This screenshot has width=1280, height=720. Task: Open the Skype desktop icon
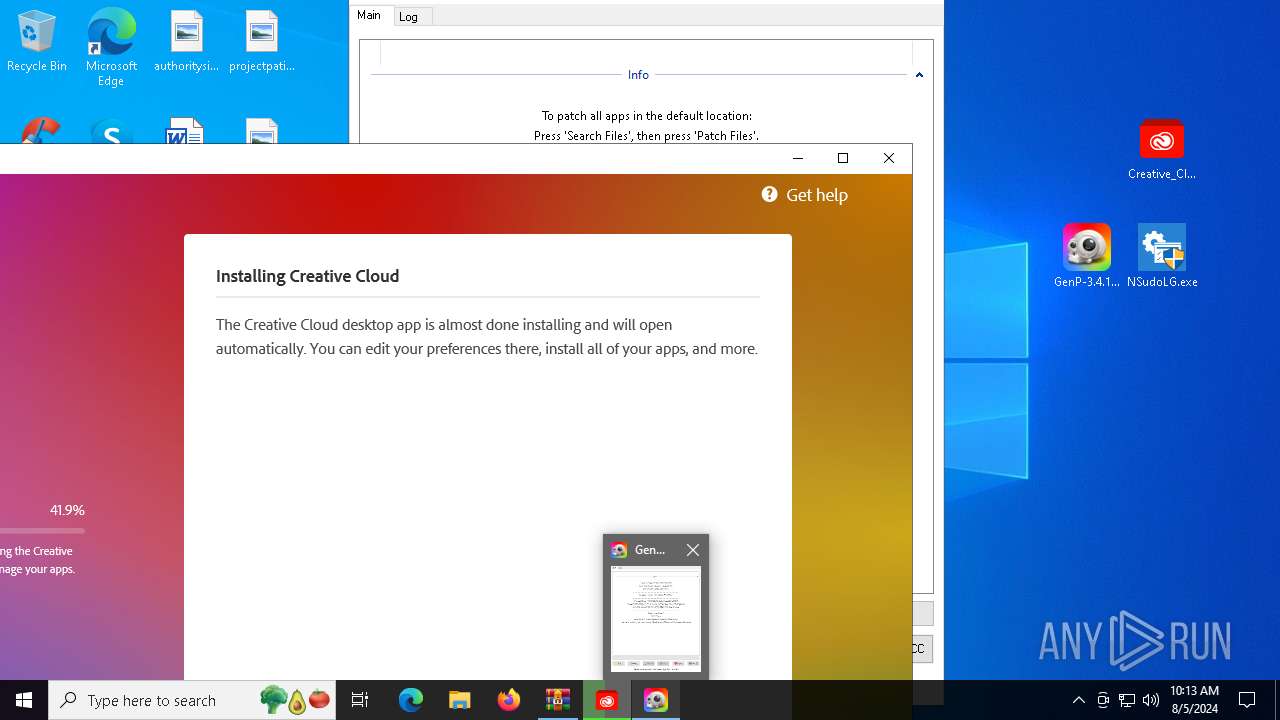pyautogui.click(x=111, y=133)
